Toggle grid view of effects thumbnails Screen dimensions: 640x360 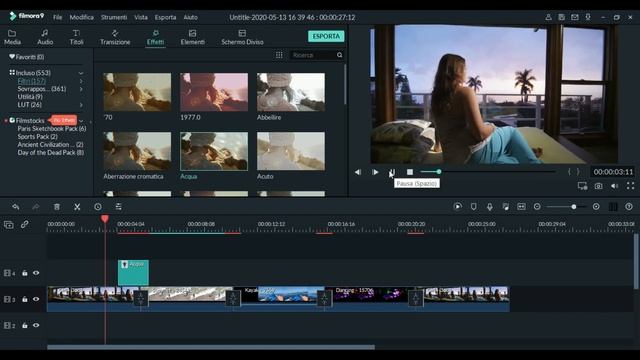[x=279, y=55]
